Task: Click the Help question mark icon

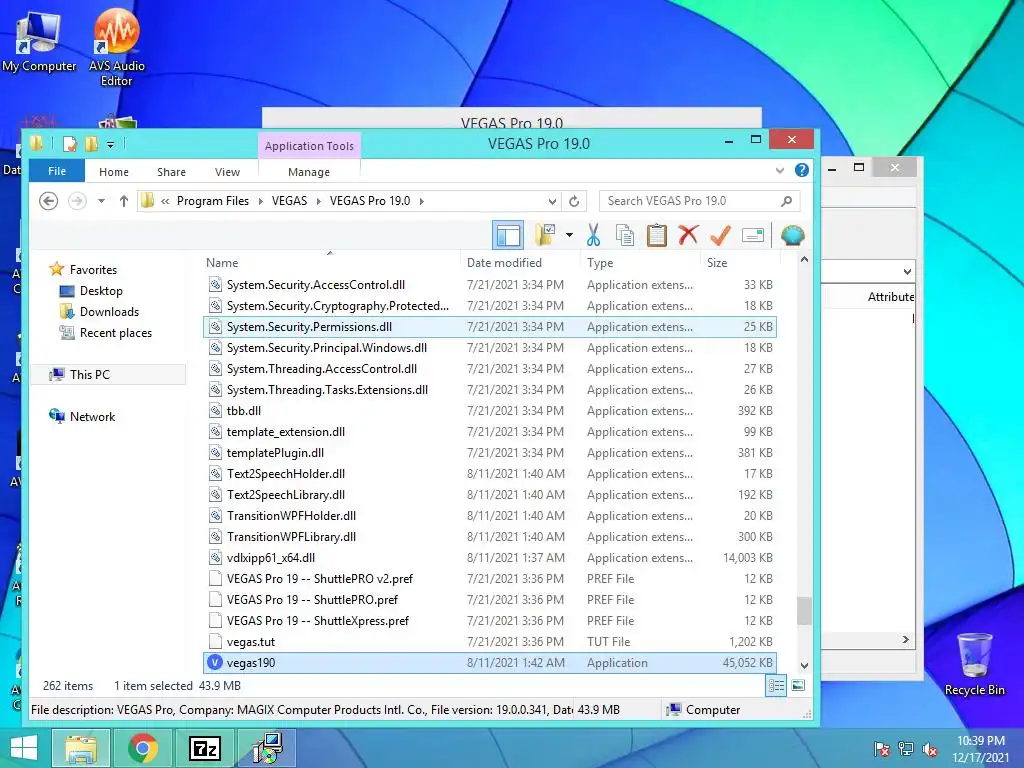Action: point(801,170)
